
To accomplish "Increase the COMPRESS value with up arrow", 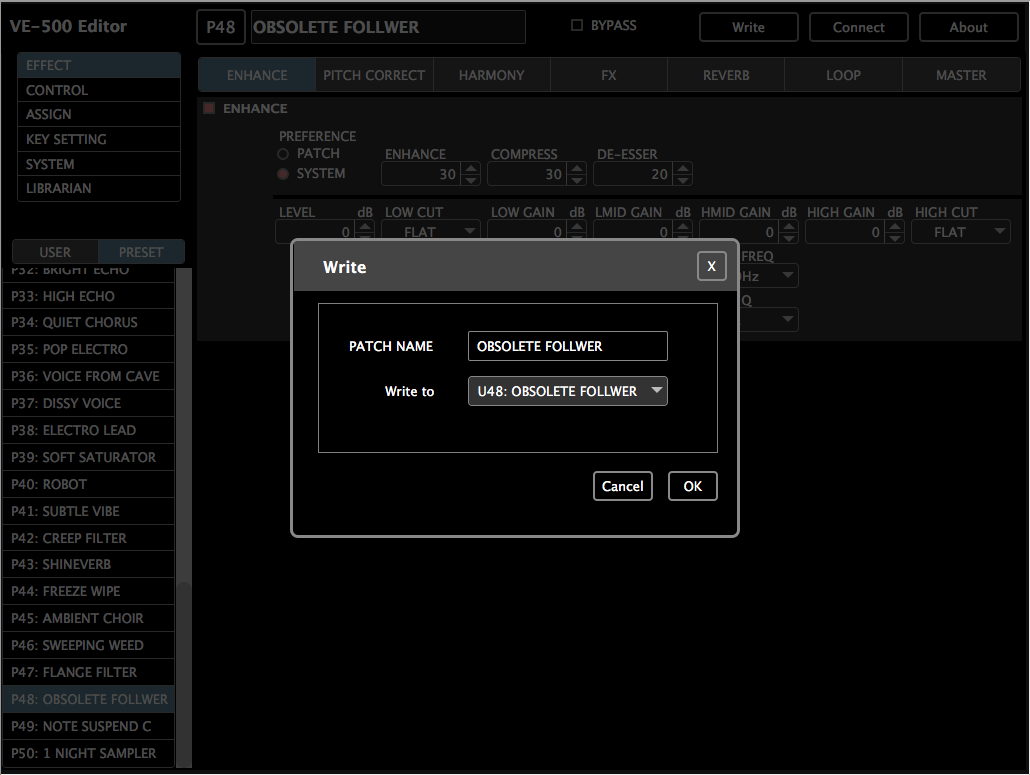I will point(577,169).
